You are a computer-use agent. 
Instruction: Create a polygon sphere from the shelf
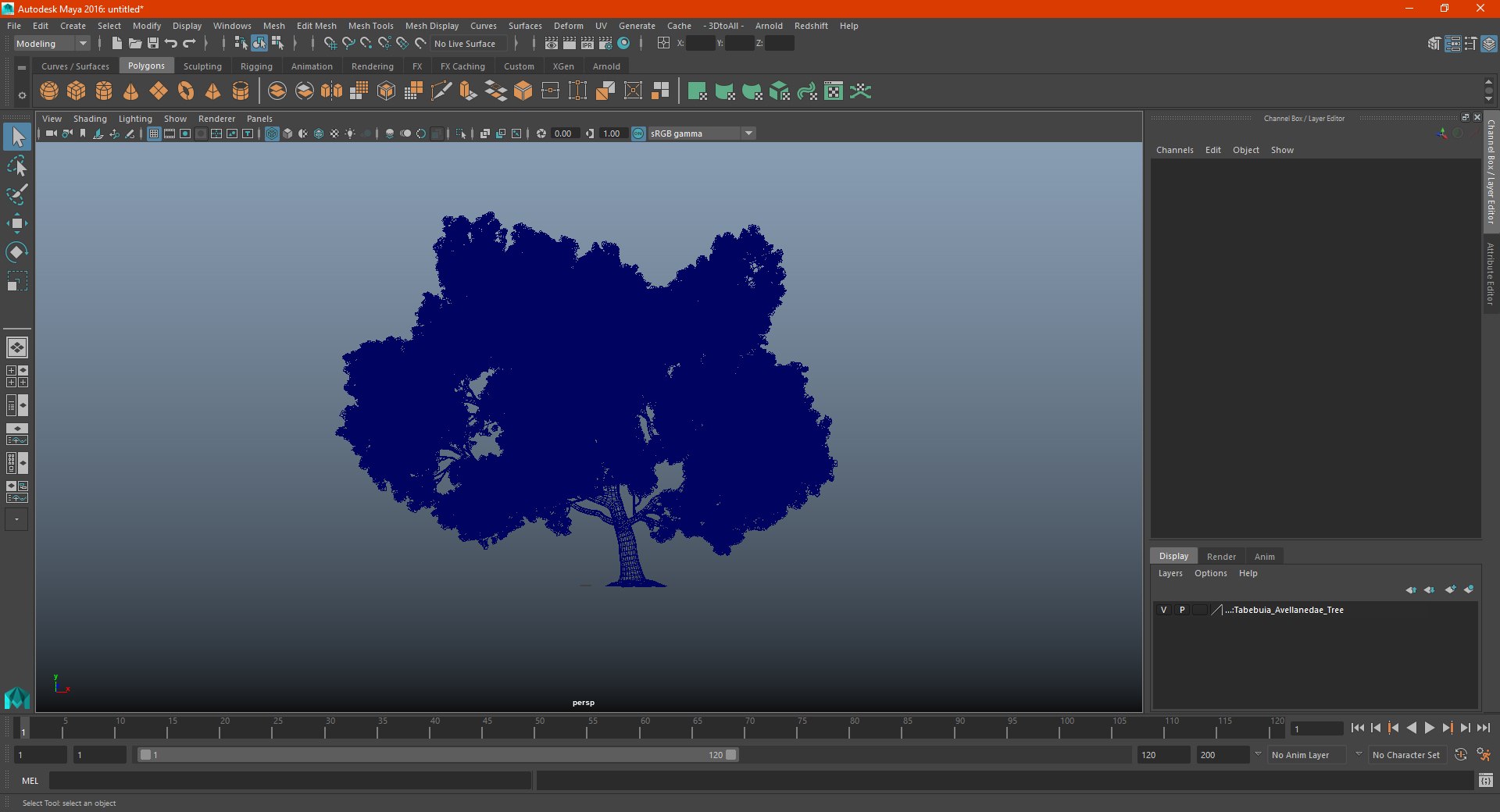point(49,91)
